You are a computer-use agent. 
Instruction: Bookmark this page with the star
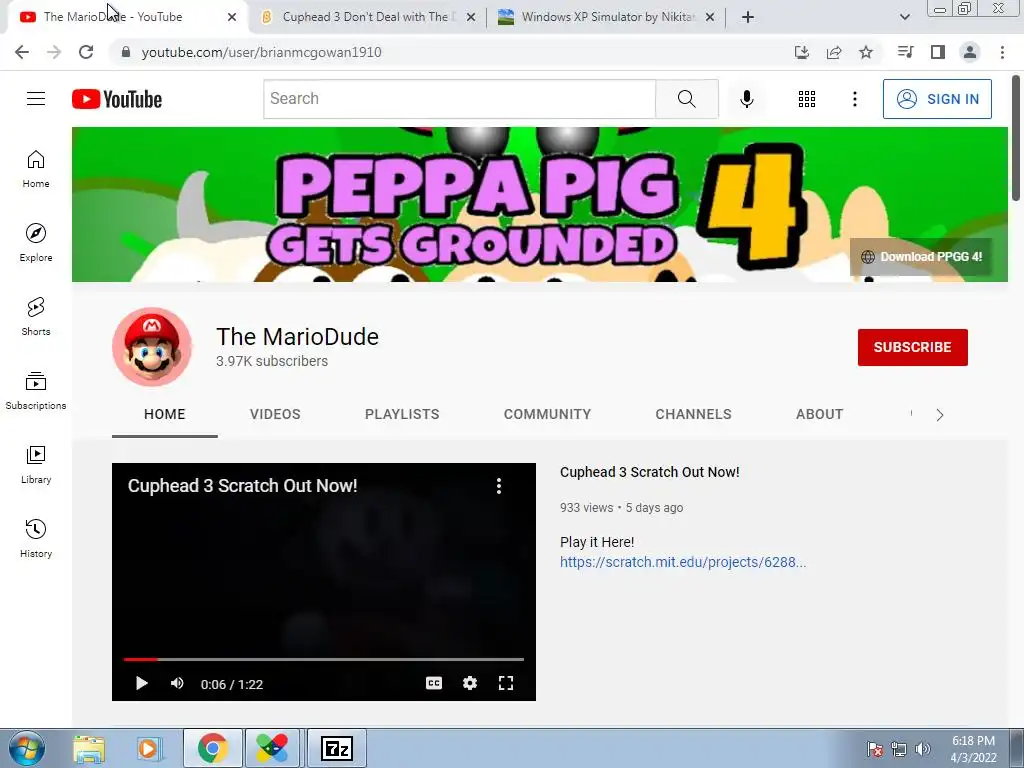point(866,52)
